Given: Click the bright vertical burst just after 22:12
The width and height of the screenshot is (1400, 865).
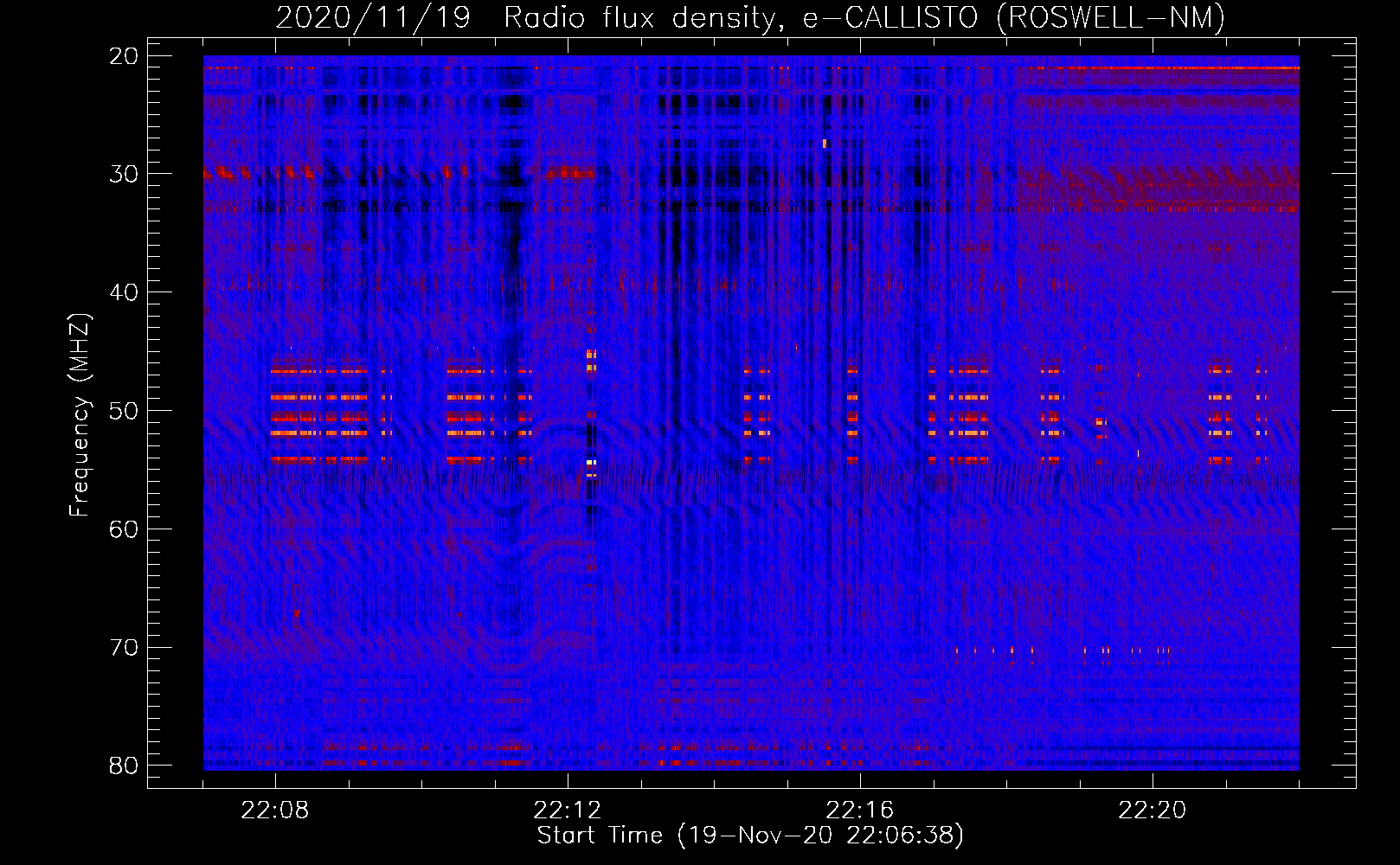Looking at the screenshot, I should coord(591,413).
